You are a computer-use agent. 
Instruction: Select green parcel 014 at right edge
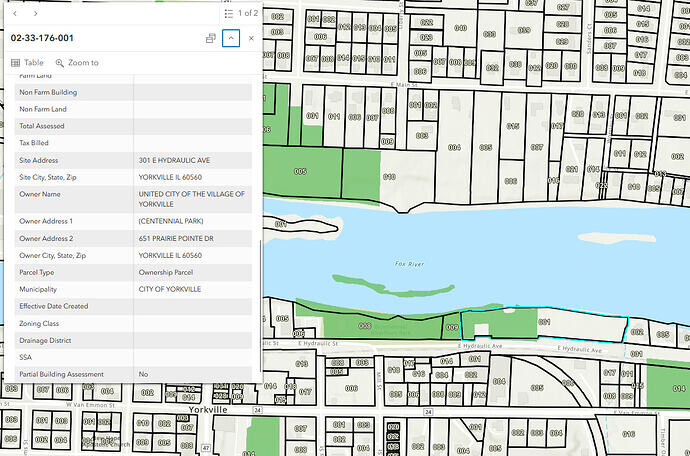pos(668,386)
